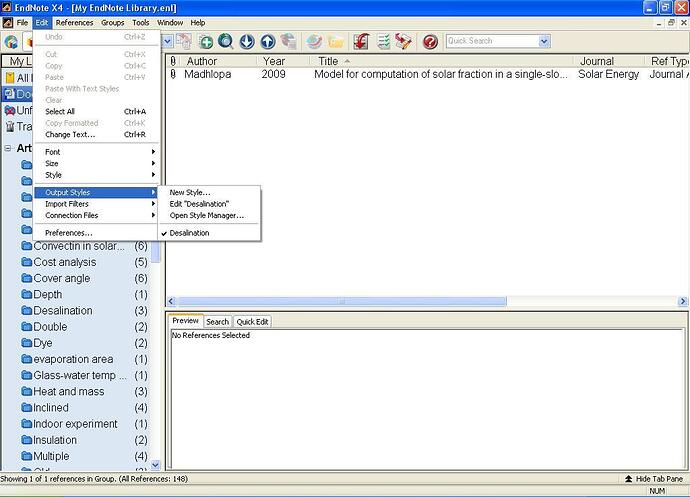
Task: Click the paperclip attachment column header
Action: click(173, 61)
